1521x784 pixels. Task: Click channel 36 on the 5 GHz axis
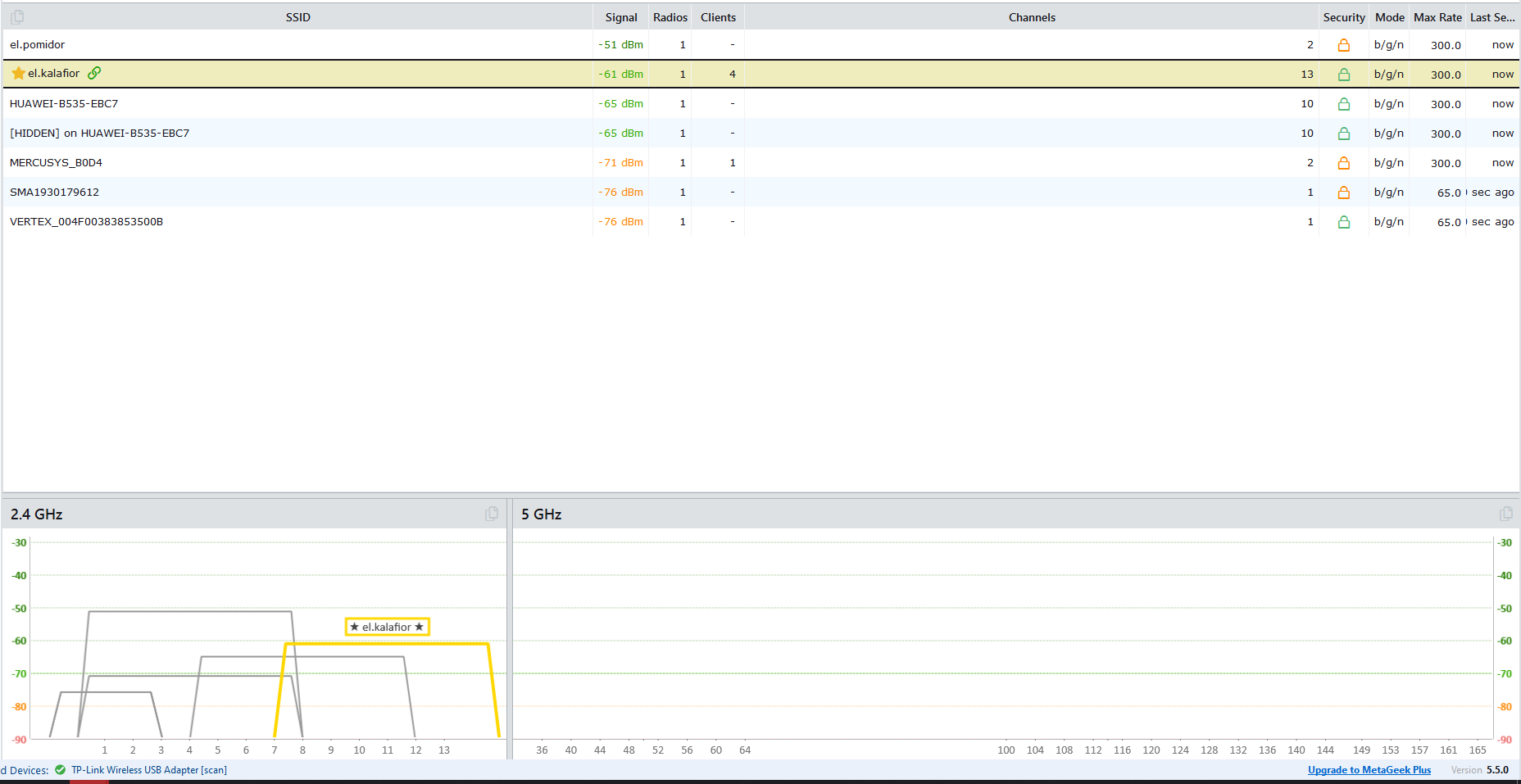pos(542,750)
